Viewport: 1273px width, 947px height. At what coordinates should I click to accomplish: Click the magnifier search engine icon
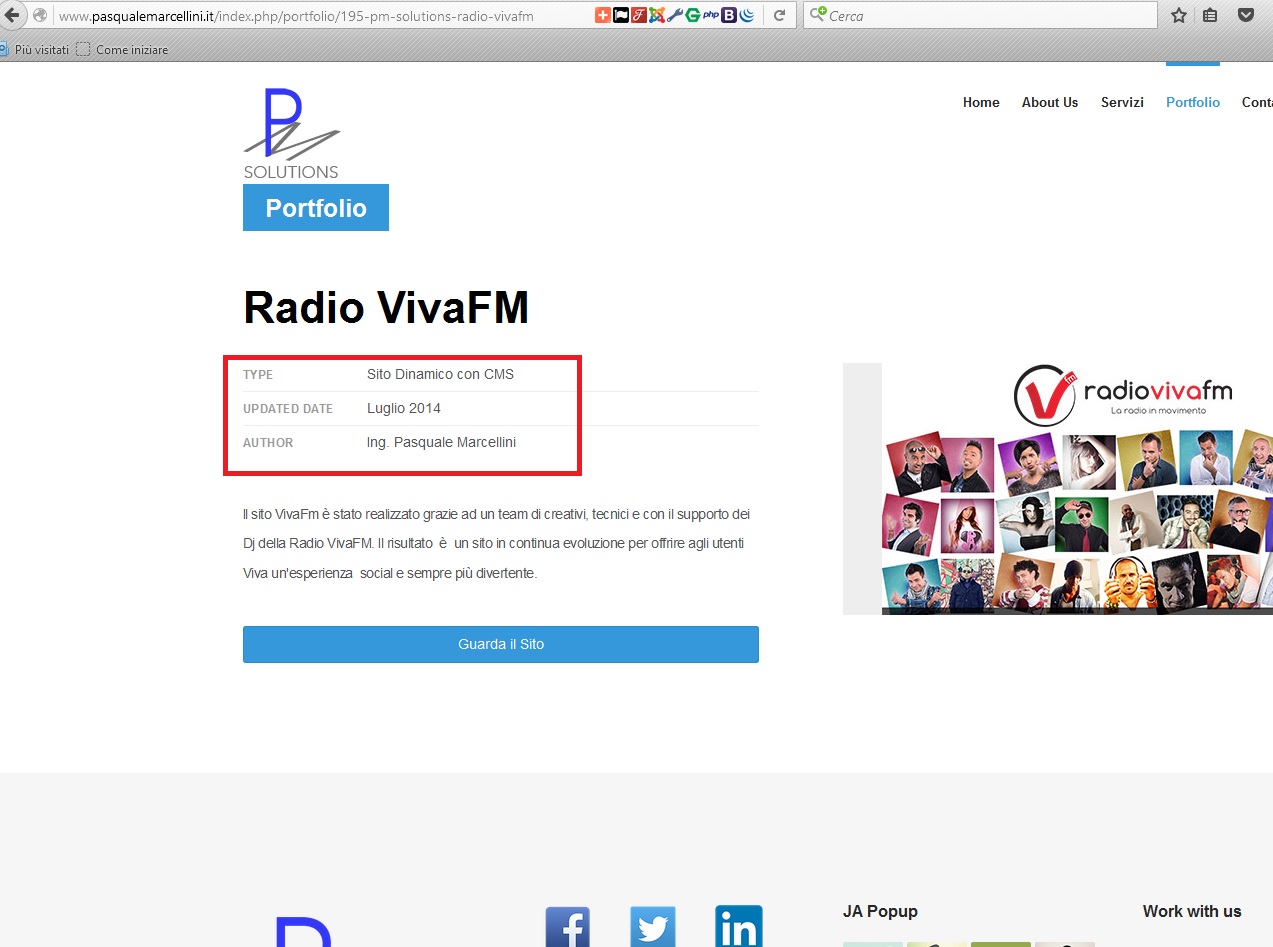817,15
